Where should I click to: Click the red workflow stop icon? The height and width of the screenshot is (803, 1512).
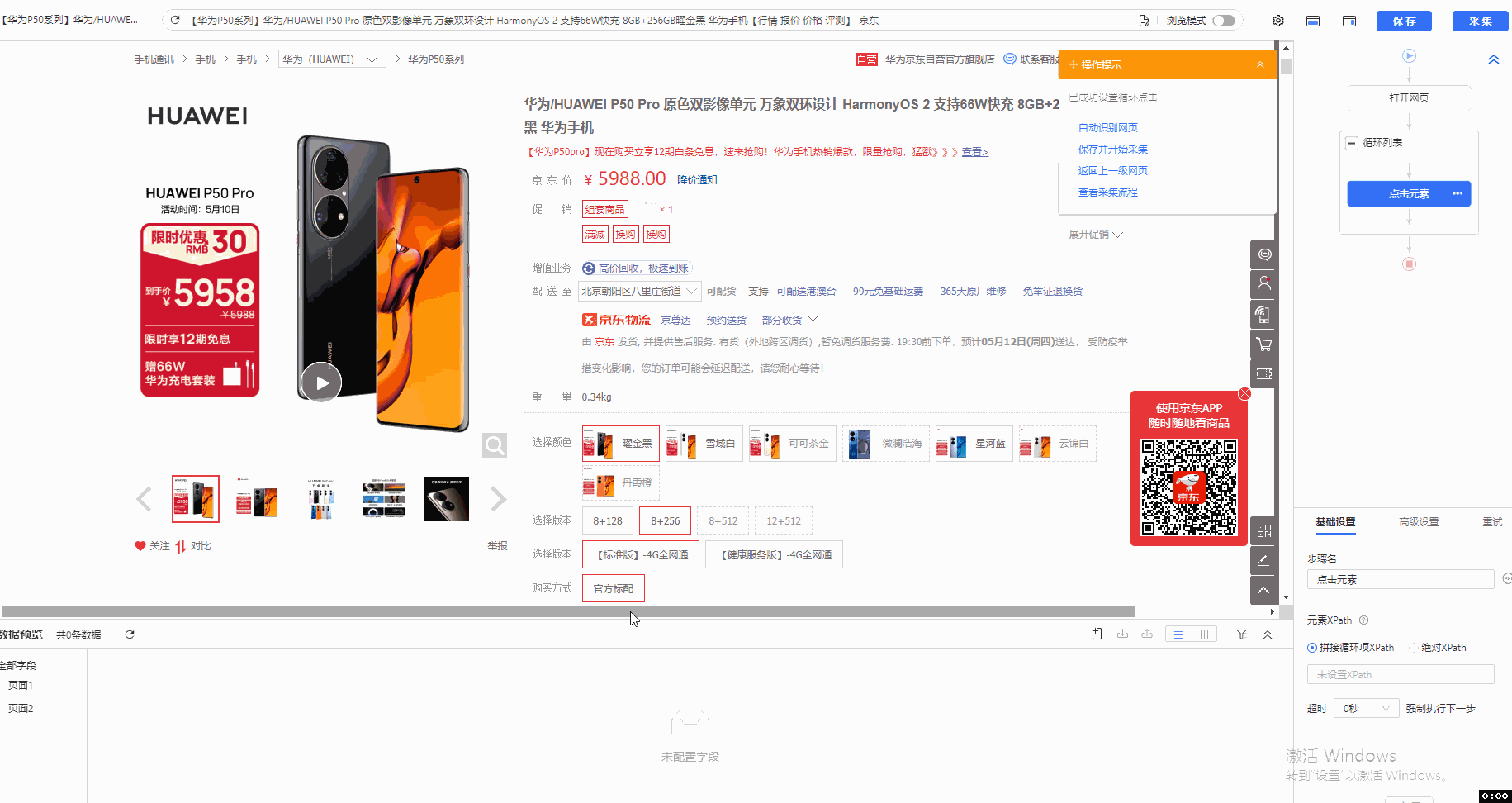pos(1410,264)
